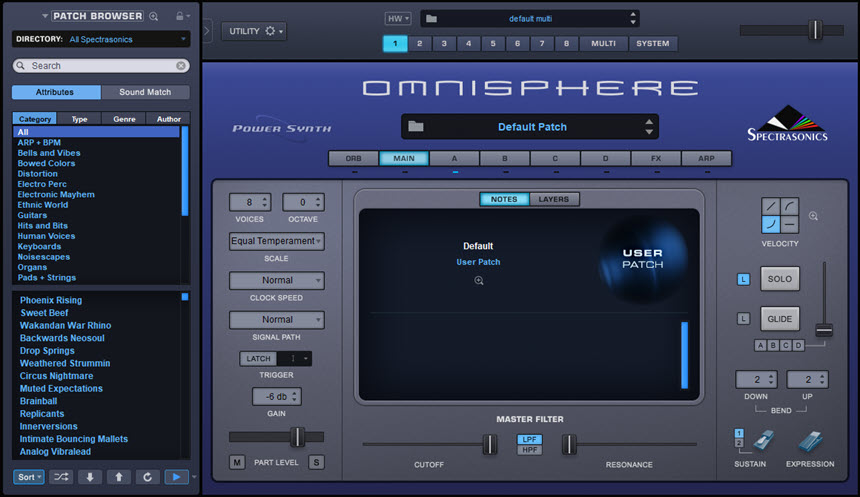Enable the LPF master filter mode
The height and width of the screenshot is (497, 860).
(529, 439)
